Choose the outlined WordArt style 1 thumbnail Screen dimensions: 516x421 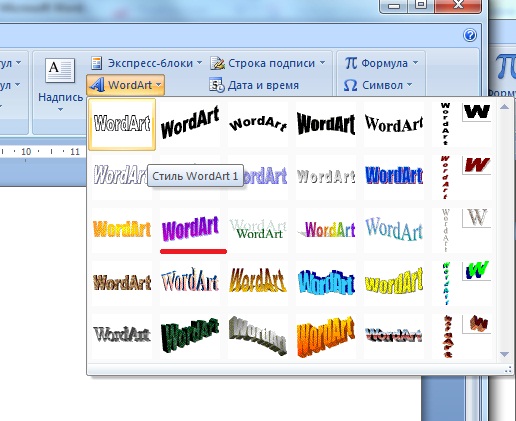pyautogui.click(x=122, y=124)
